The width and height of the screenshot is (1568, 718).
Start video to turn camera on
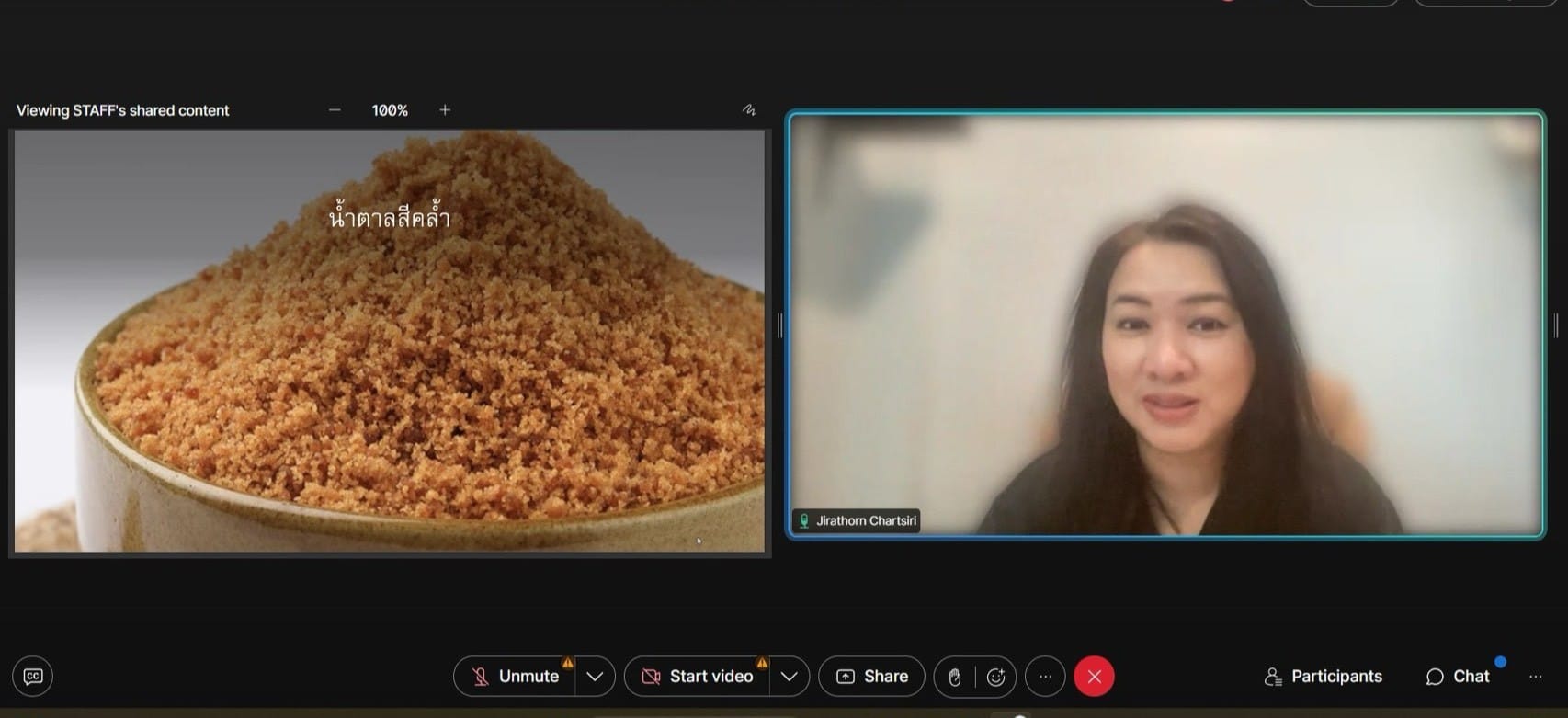(698, 677)
